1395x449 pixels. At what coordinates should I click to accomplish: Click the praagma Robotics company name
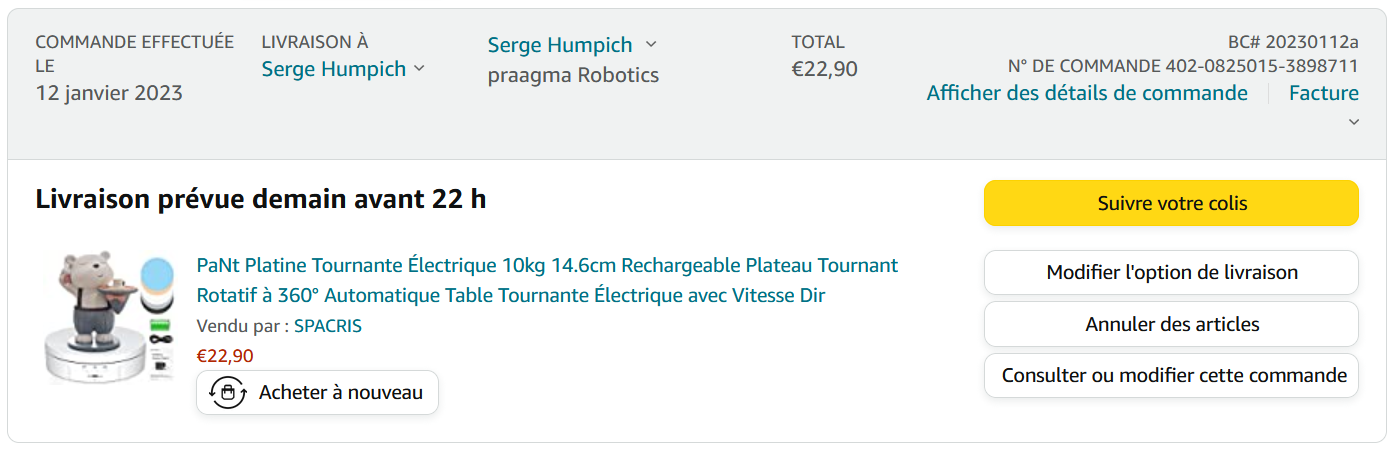point(573,75)
